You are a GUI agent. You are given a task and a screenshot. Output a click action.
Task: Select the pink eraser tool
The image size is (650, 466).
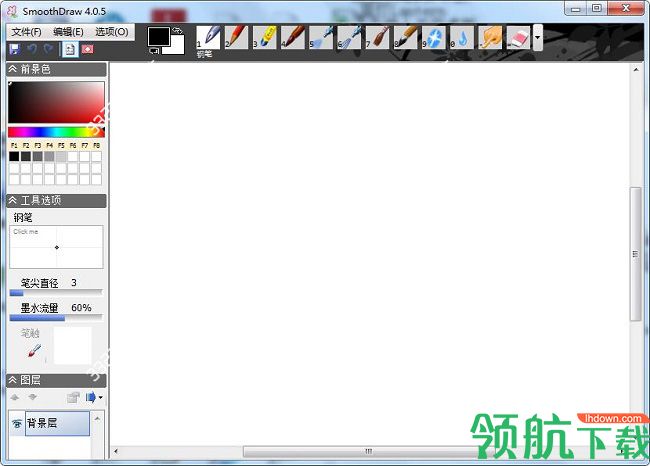518,37
